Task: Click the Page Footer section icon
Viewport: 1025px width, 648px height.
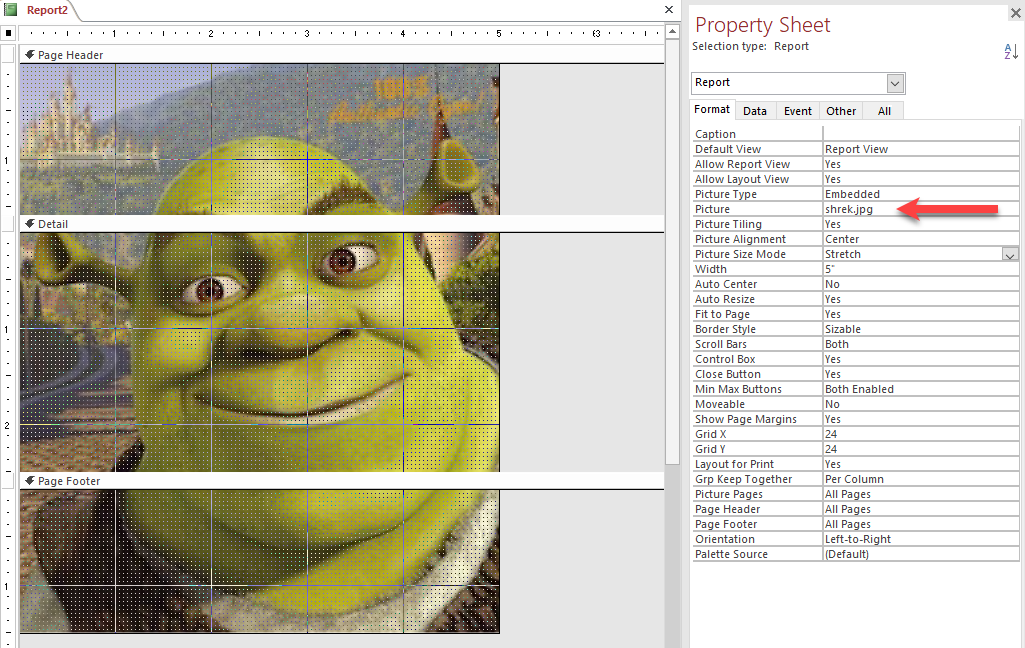Action: [29, 481]
